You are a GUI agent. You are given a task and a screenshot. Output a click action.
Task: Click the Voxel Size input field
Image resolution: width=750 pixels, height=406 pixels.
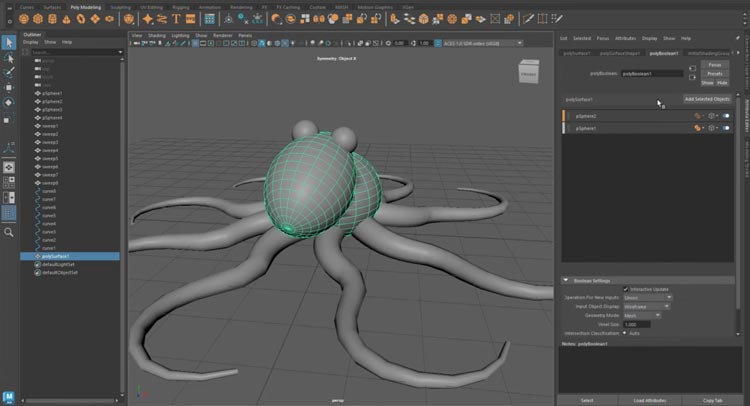(x=635, y=324)
